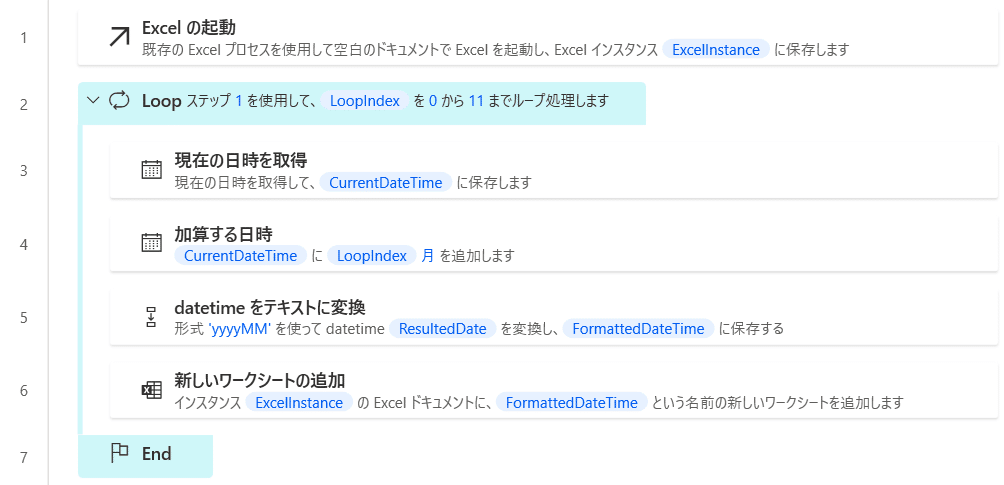Image resolution: width=1004 pixels, height=485 pixels.
Task: Select the LoopIndex variable in Loop header
Action: click(x=365, y=101)
